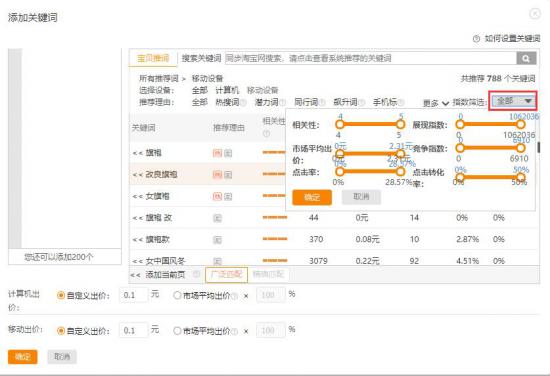Toggle 精确匹配 match mode

pyautogui.click(x=268, y=275)
